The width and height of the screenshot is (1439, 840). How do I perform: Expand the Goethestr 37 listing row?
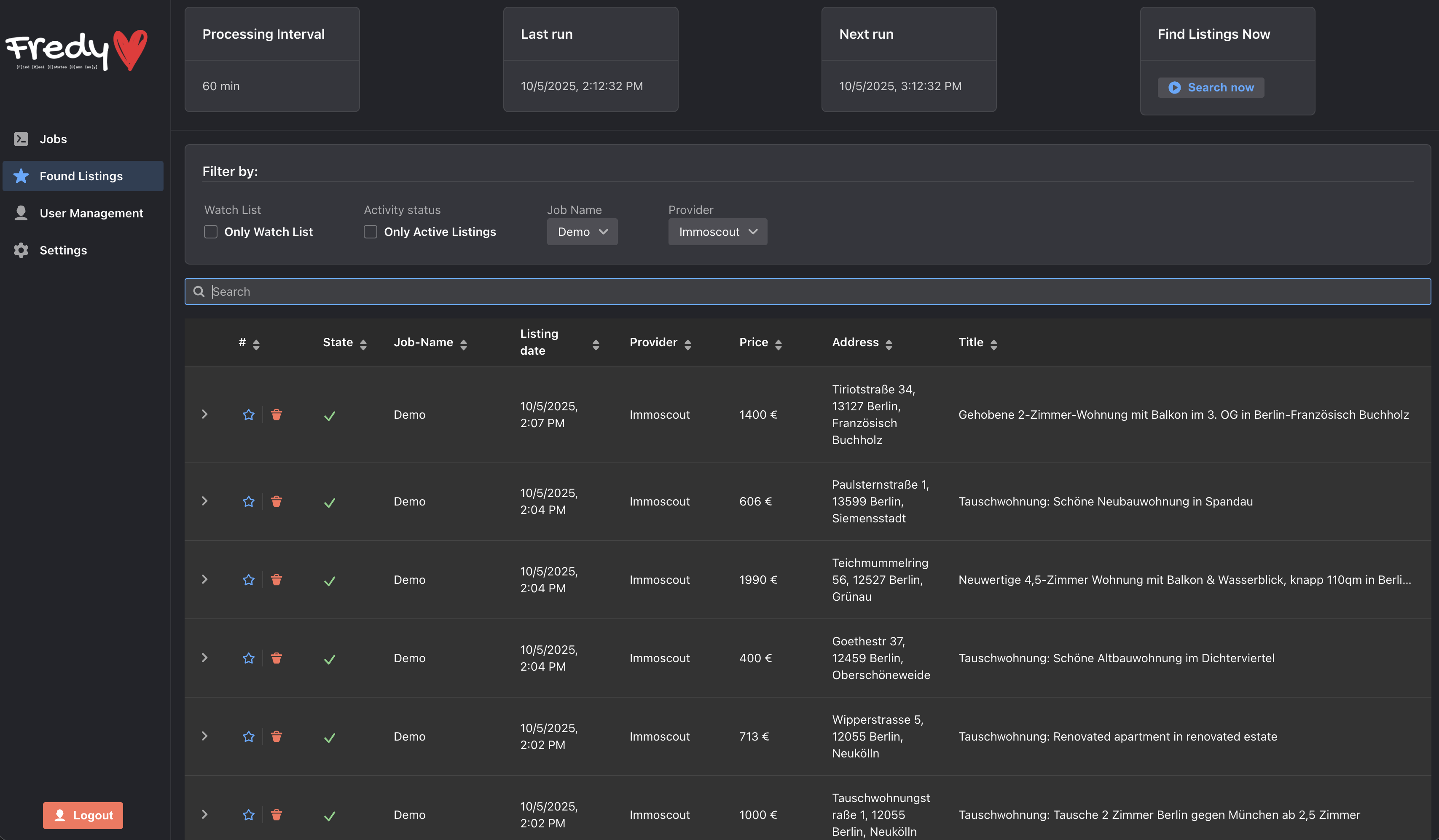(x=204, y=658)
